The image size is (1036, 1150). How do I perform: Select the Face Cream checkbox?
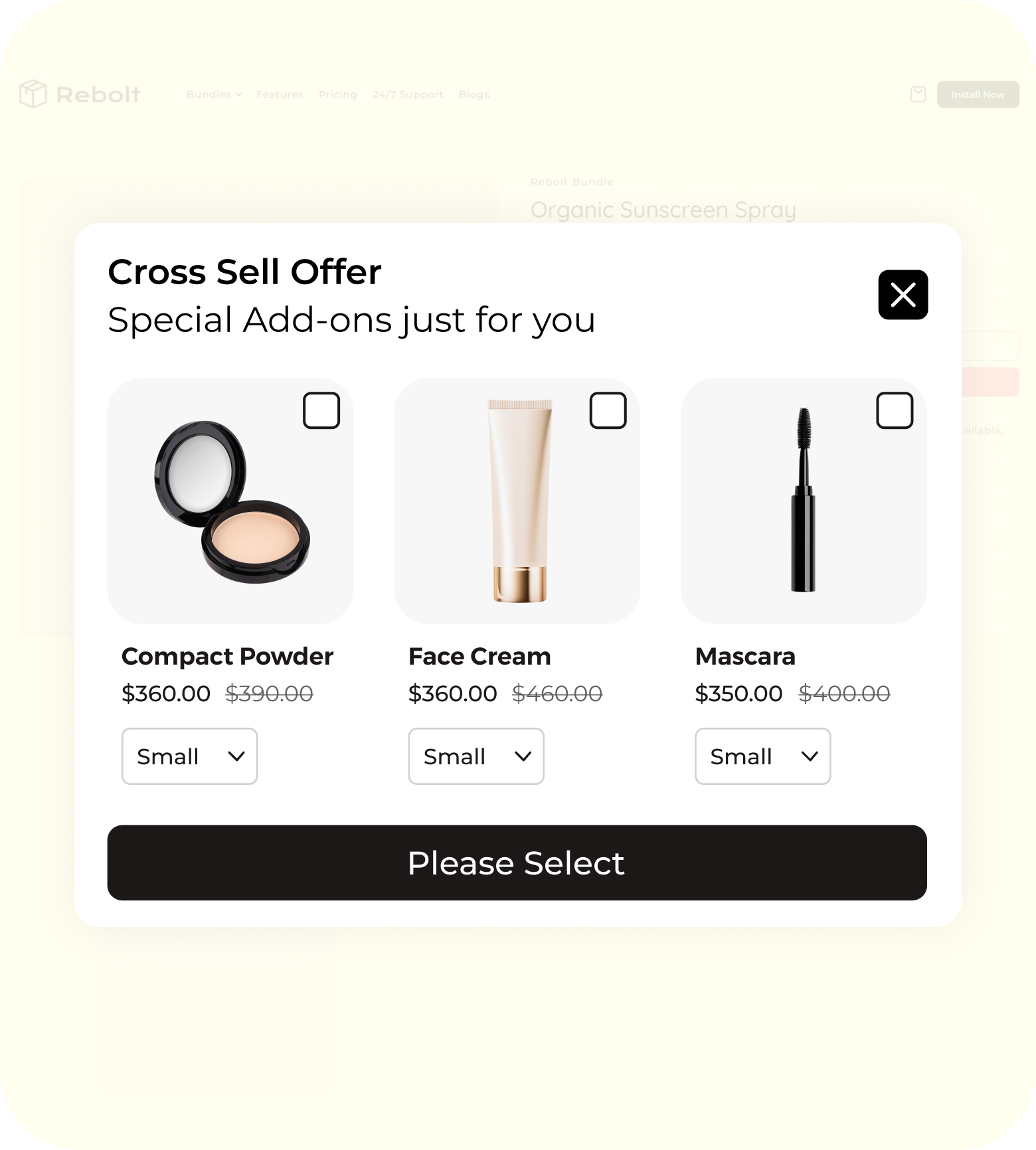click(608, 410)
